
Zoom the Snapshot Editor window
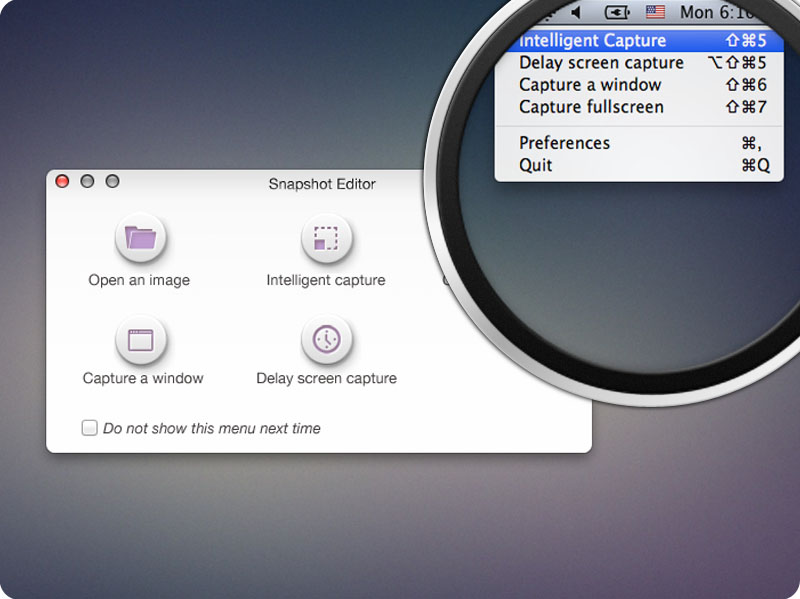(x=112, y=181)
